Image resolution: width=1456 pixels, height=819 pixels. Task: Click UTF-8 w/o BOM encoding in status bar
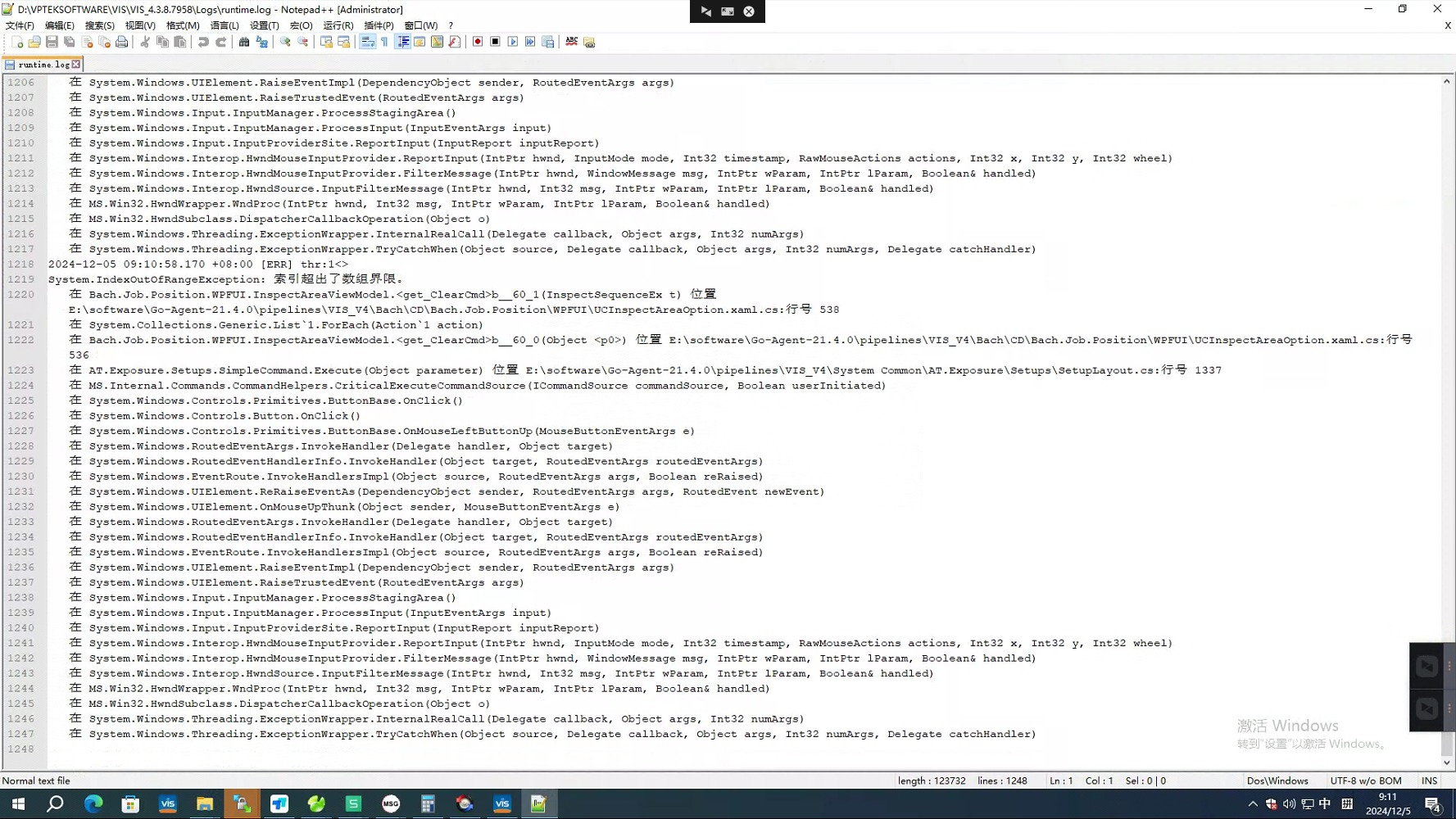1366,781
